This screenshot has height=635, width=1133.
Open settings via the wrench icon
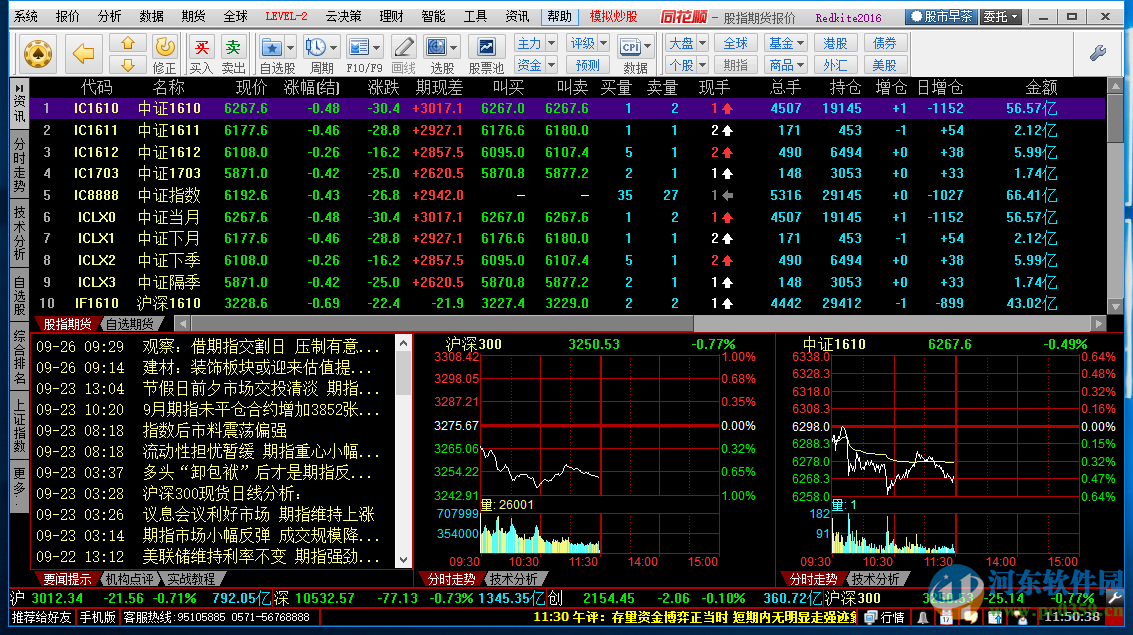coord(1097,53)
